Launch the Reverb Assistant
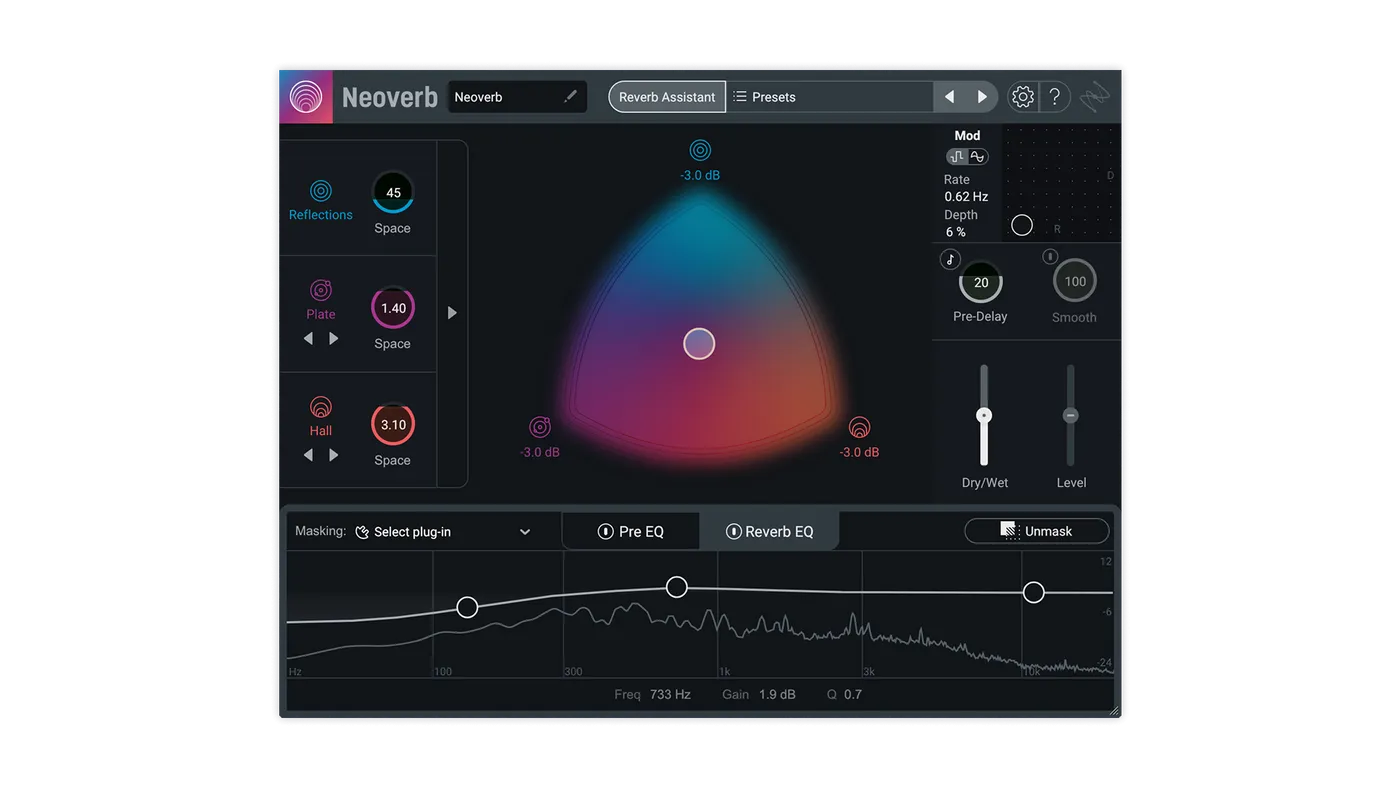1400x788 pixels. (667, 97)
